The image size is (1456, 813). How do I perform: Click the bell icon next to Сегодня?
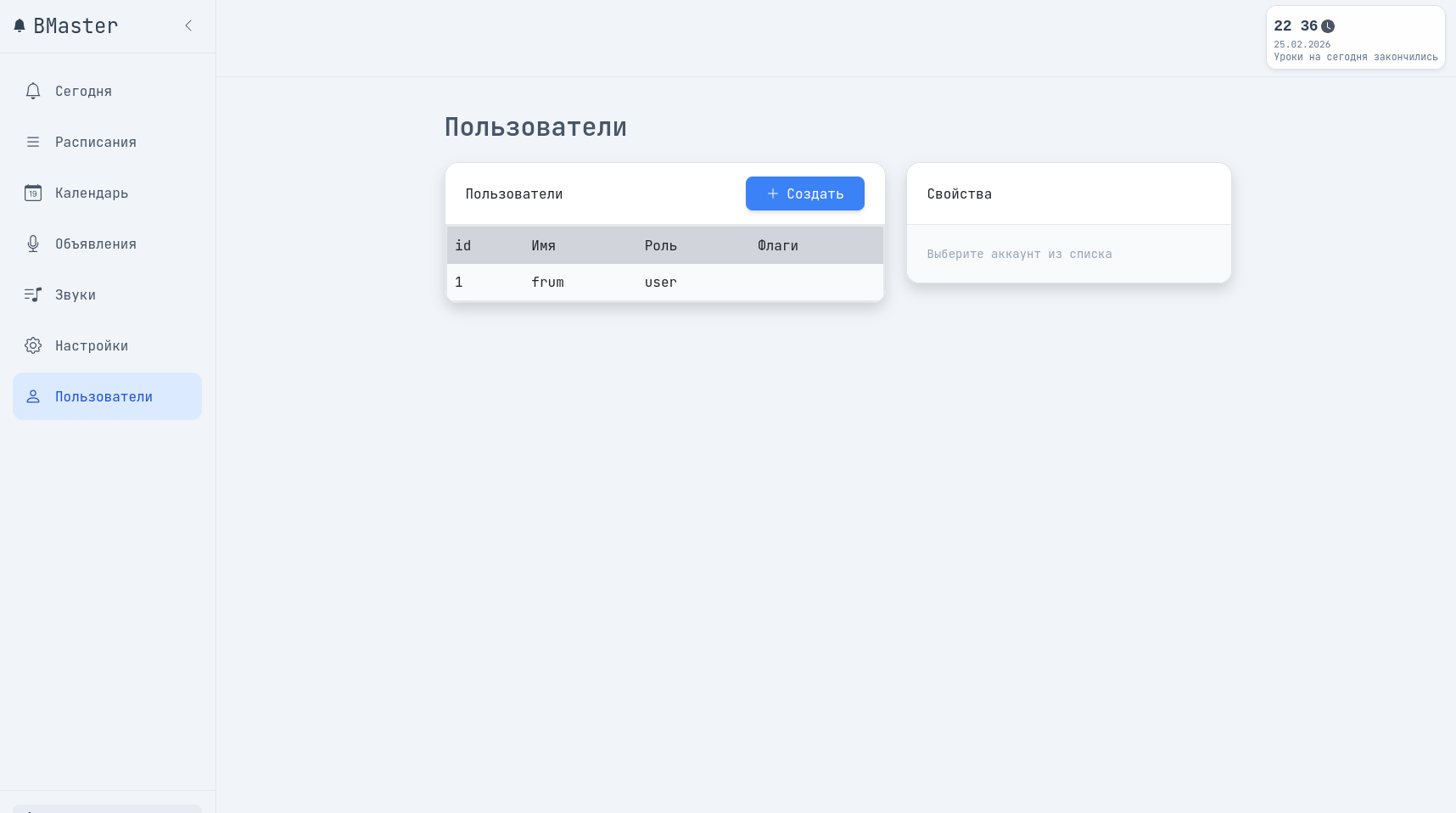[33, 91]
